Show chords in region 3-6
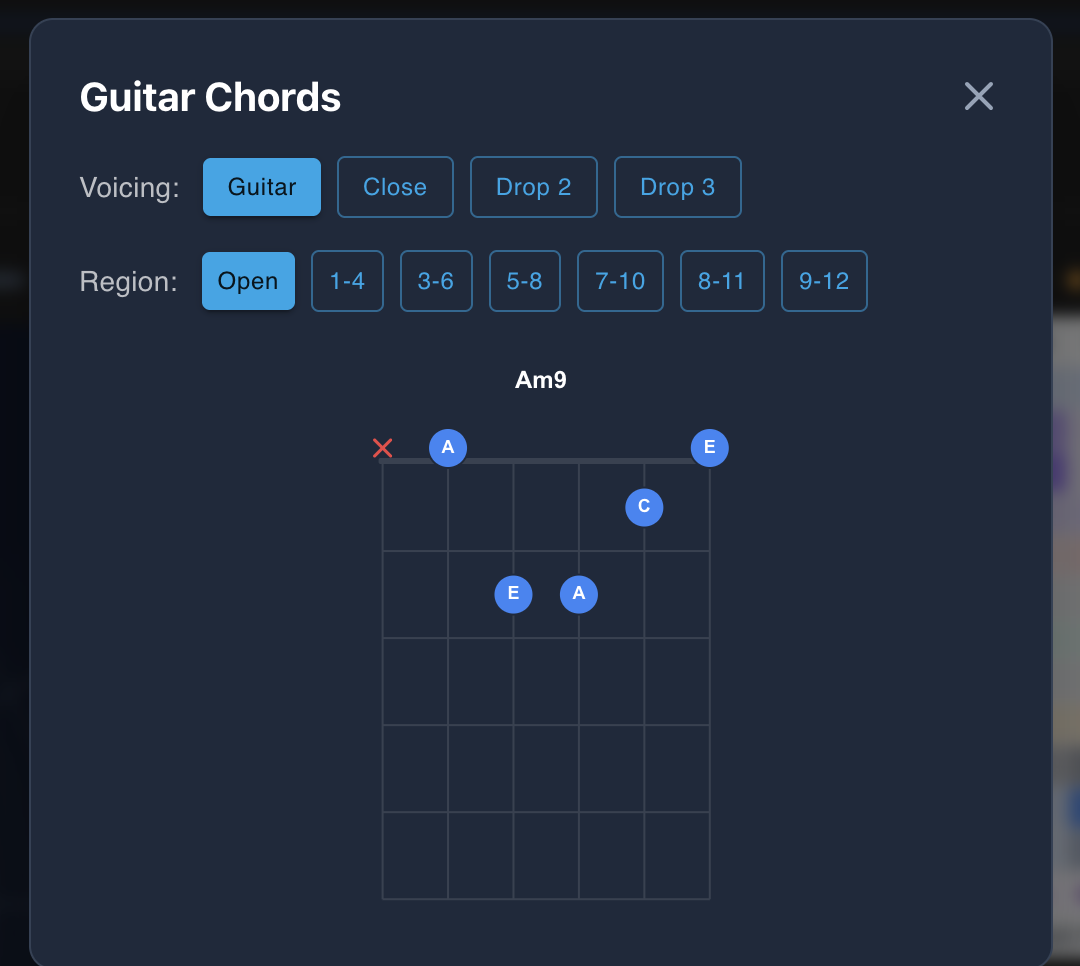 pos(436,281)
